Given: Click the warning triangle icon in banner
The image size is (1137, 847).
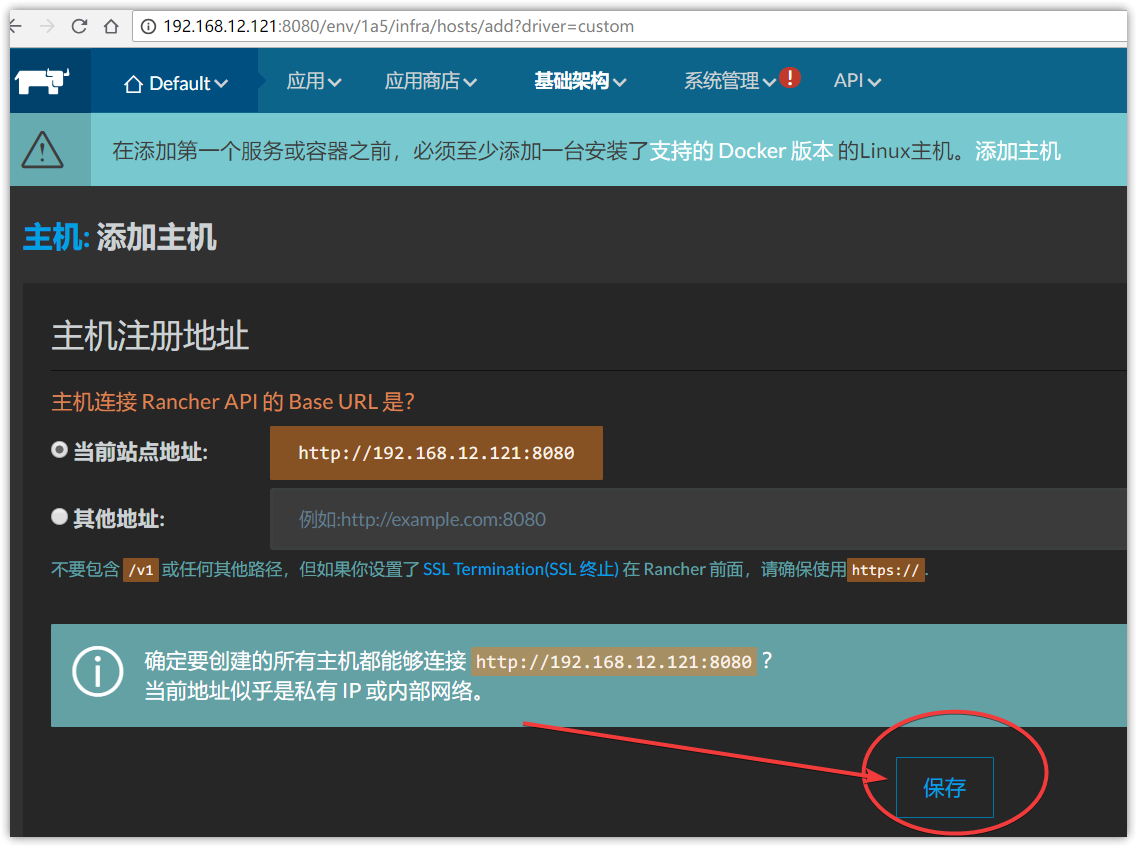Looking at the screenshot, I should [x=43, y=150].
